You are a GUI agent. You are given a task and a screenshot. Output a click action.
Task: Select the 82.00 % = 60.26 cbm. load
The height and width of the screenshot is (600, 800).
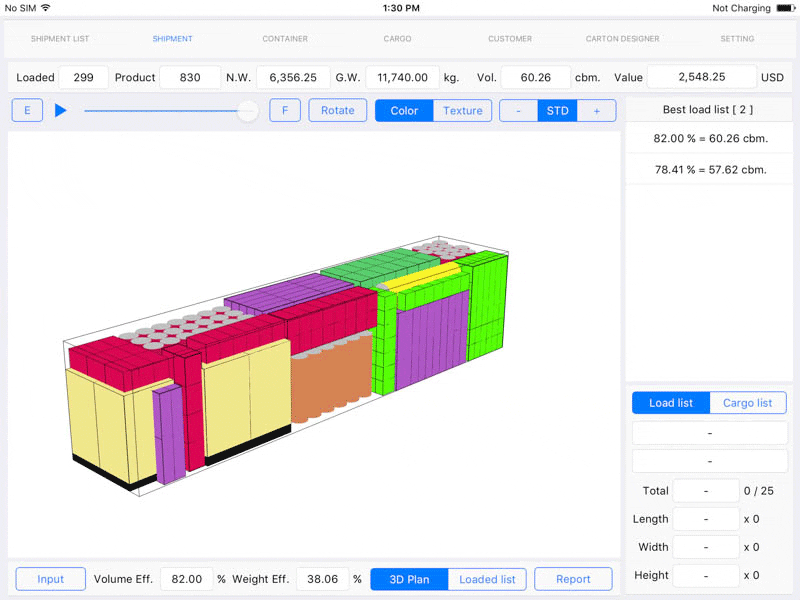[x=710, y=138]
